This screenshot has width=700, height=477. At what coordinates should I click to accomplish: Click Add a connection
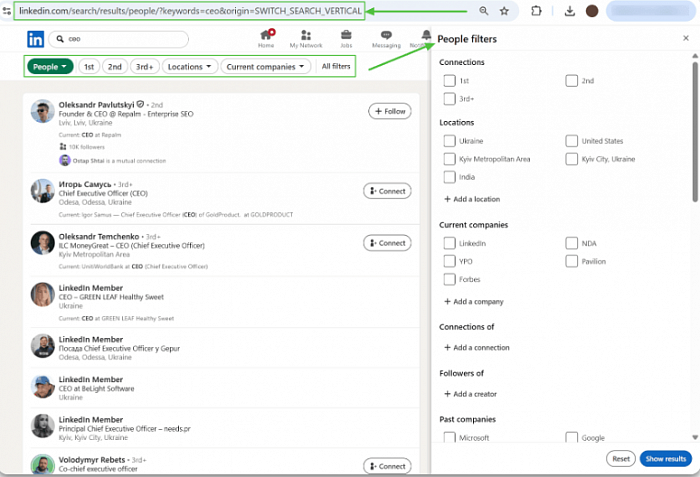pyautogui.click(x=476, y=347)
